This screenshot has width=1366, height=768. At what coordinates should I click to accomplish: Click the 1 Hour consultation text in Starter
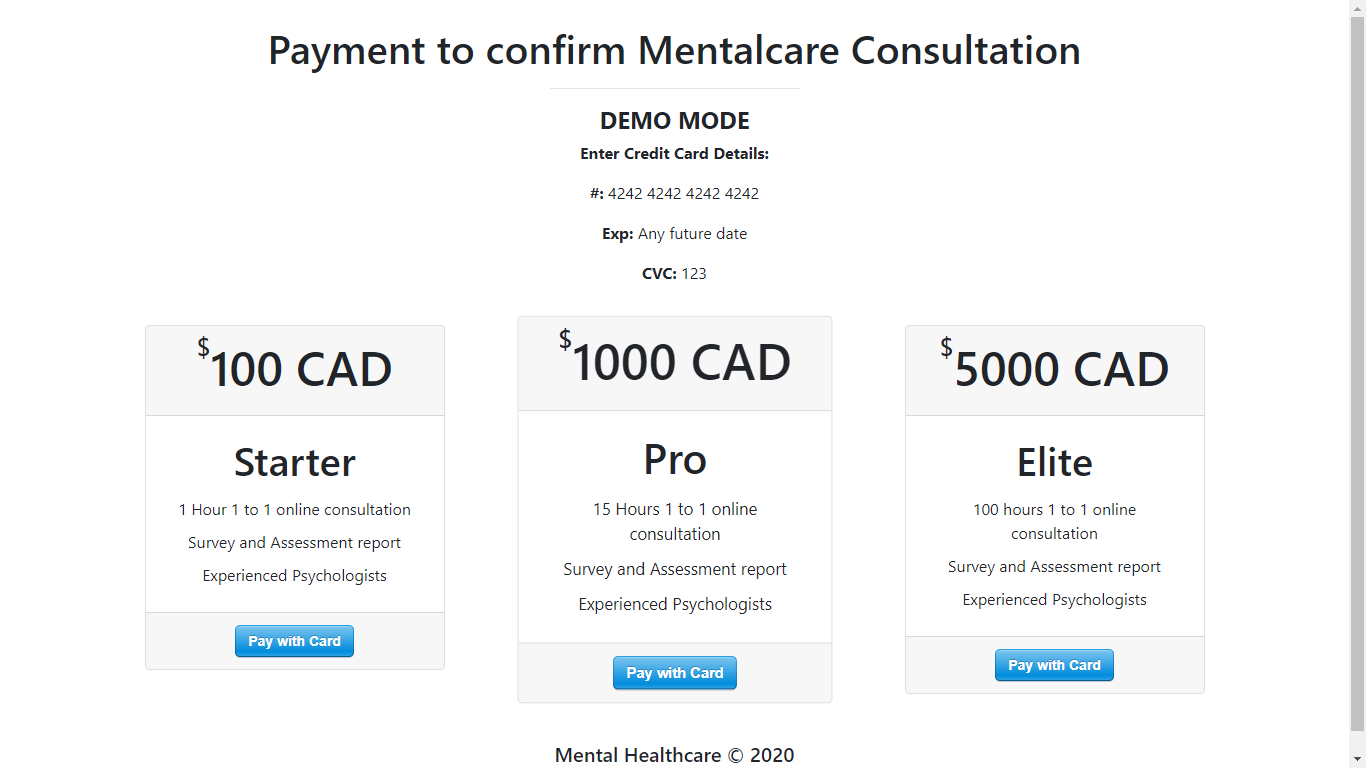[295, 510]
